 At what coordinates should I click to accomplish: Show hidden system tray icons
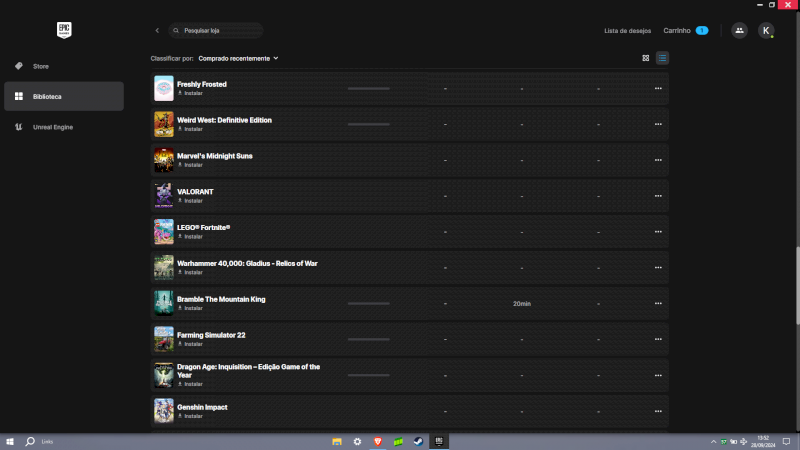coord(713,442)
